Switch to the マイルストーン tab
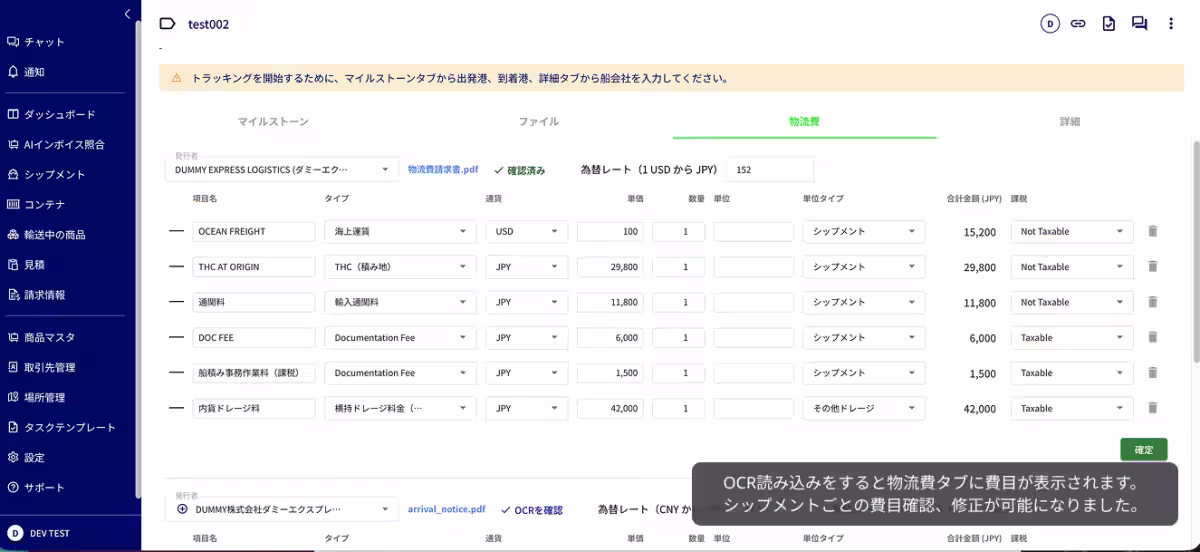Image resolution: width=1200 pixels, height=552 pixels. tap(273, 121)
